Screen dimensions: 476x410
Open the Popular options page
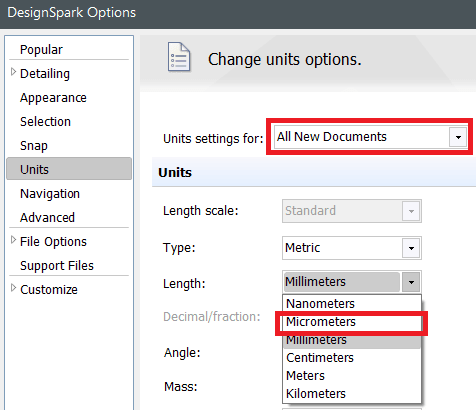pyautogui.click(x=41, y=50)
